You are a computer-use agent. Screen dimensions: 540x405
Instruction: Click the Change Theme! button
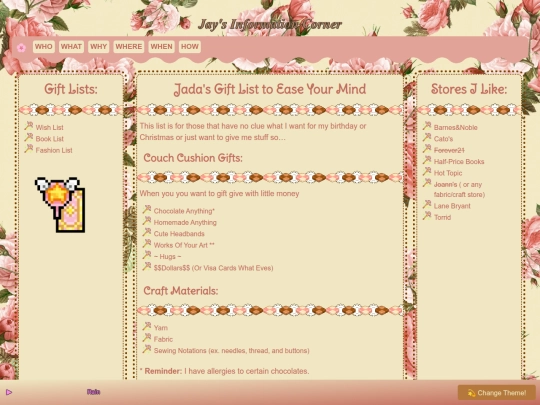[497, 393]
